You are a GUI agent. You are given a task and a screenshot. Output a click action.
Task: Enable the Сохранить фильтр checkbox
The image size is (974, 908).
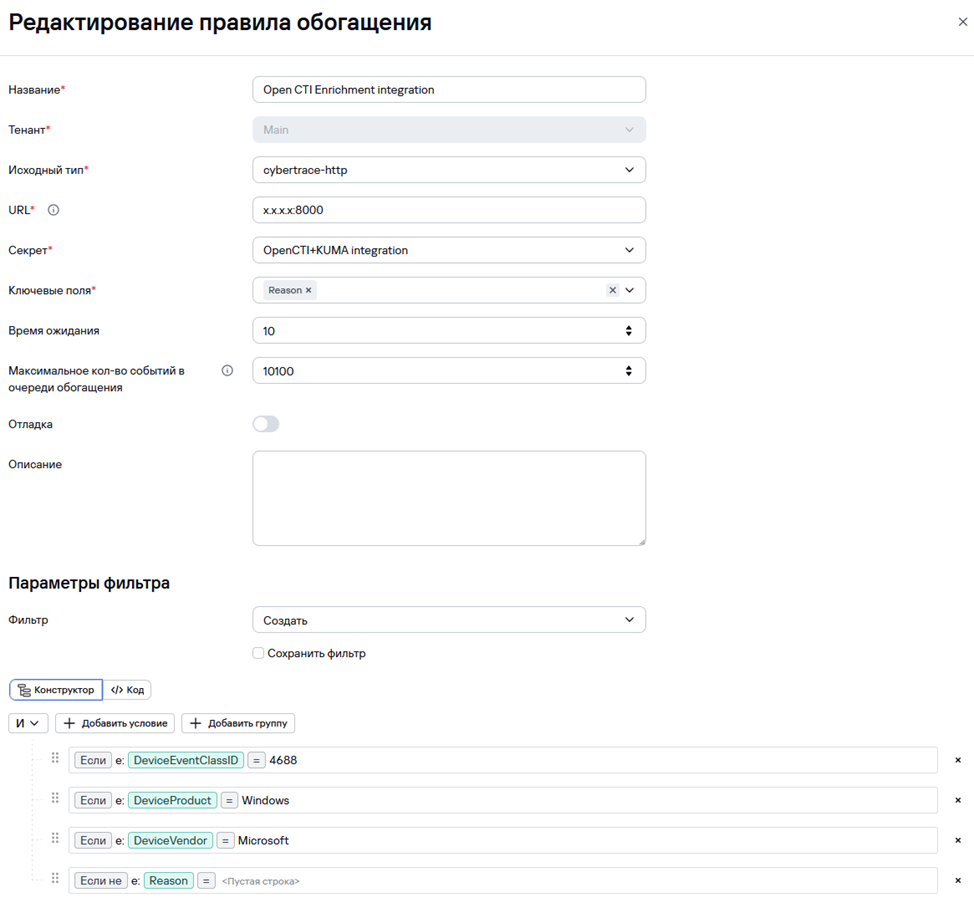(x=258, y=653)
